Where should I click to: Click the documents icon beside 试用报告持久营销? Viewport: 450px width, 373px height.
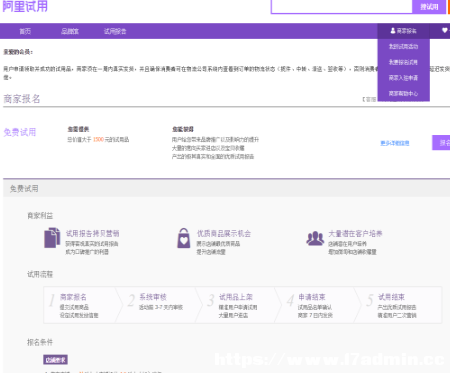pyautogui.click(x=52, y=238)
